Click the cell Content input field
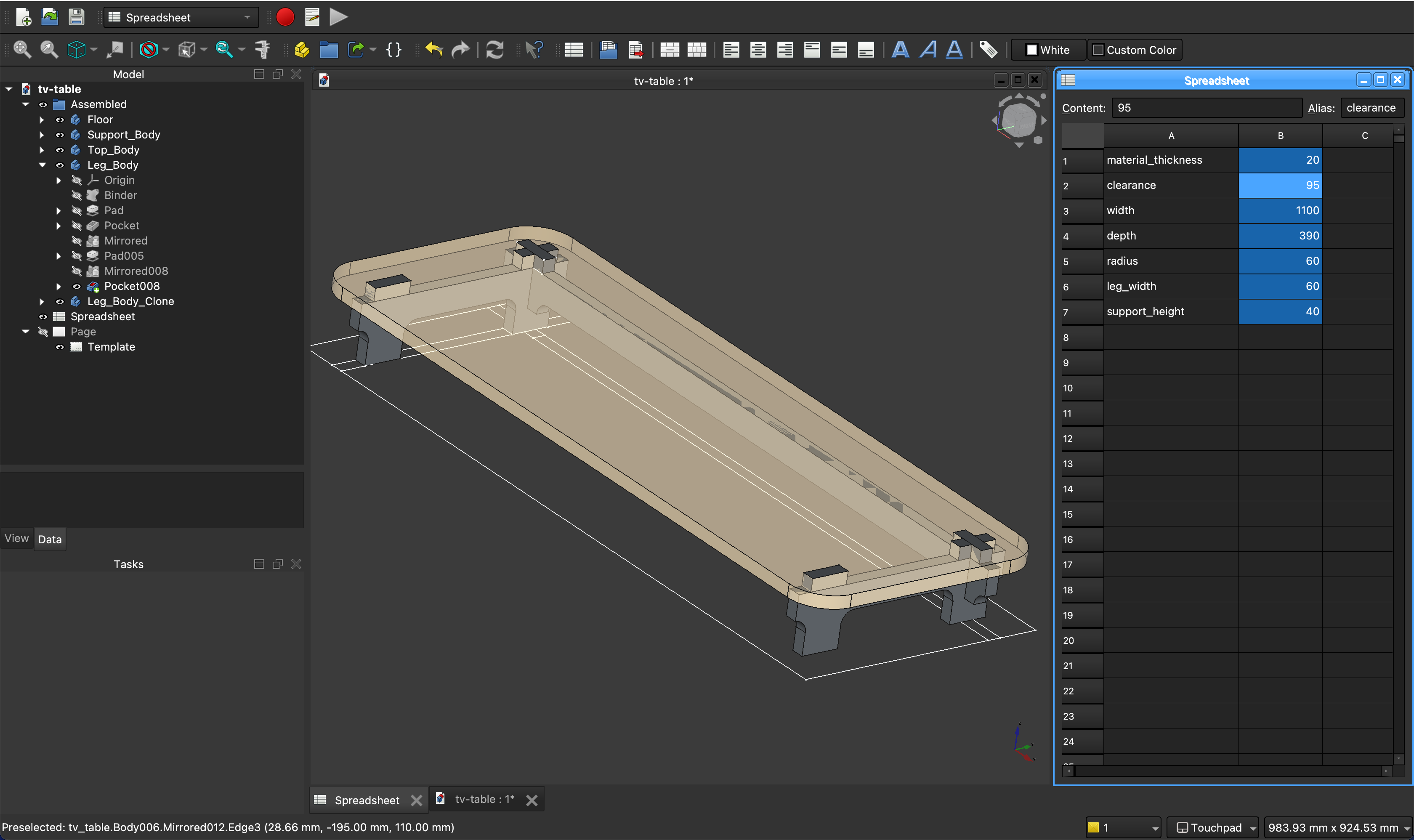 pos(1206,108)
